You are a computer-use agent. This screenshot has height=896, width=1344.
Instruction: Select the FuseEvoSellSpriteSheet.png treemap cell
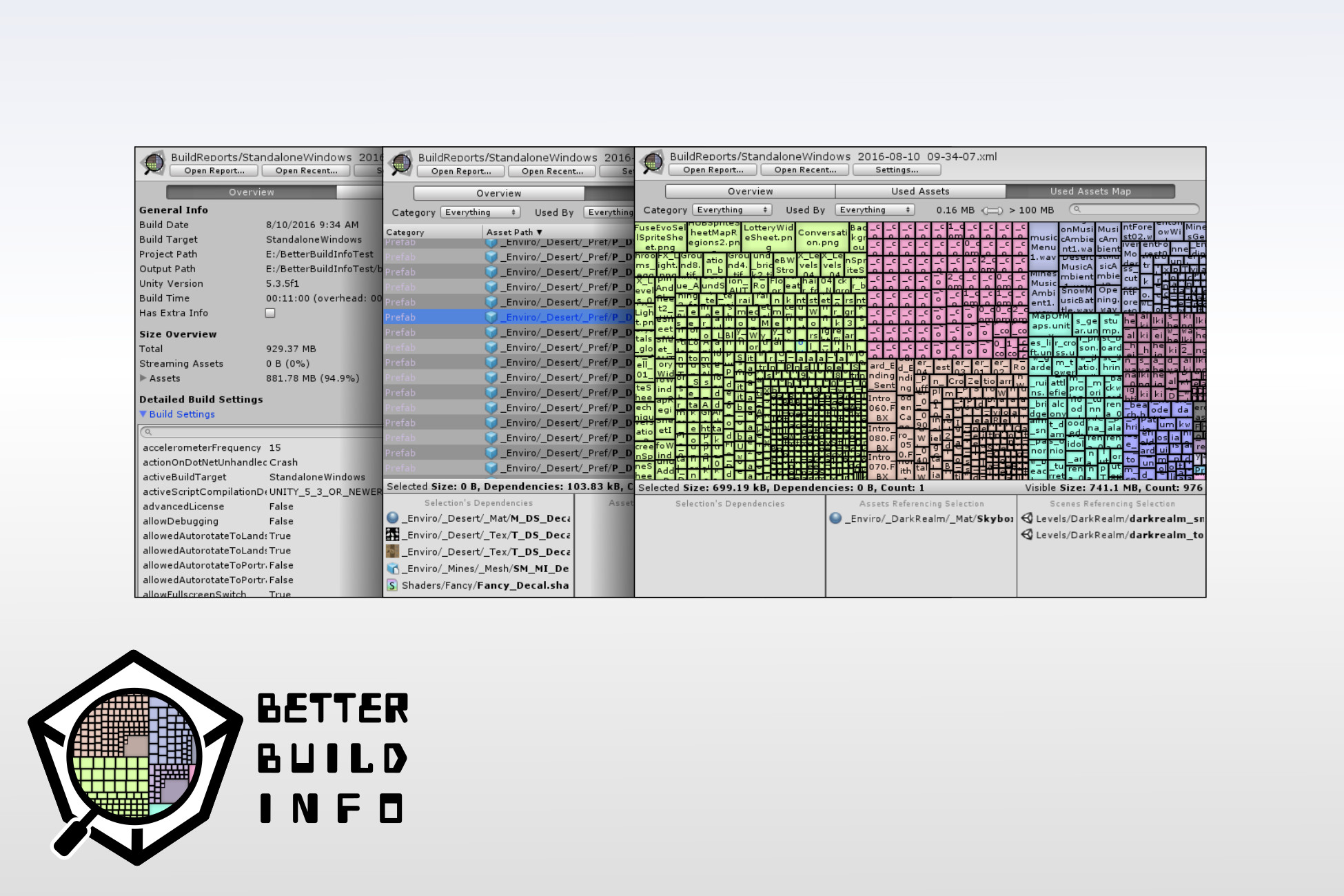660,237
